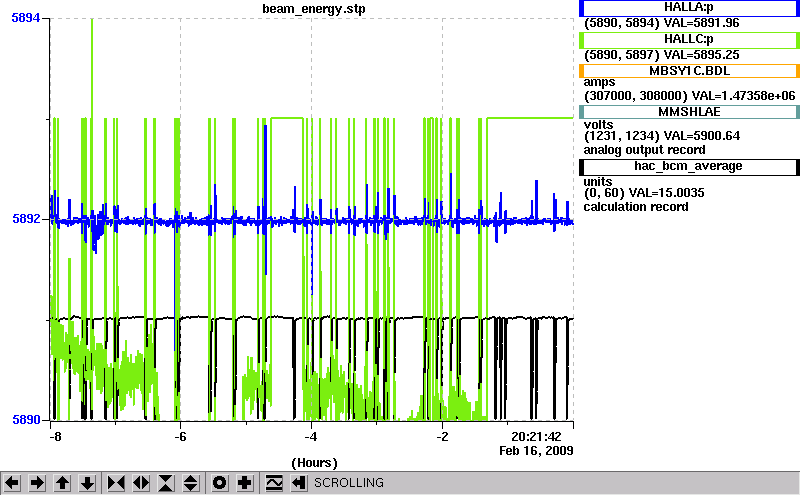Pan the graph down with the down arrow

coord(88,483)
